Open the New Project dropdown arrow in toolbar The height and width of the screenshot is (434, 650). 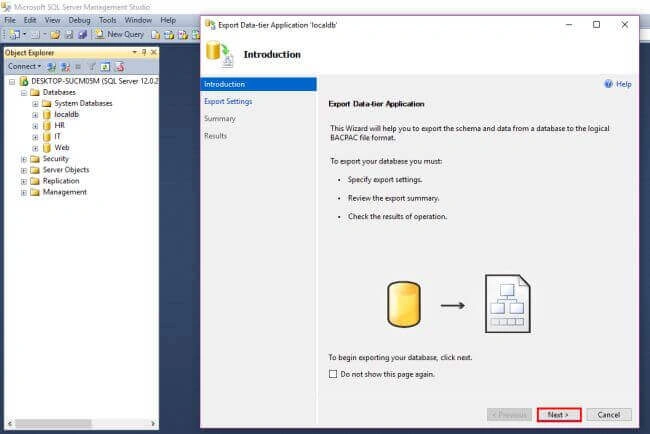24,34
